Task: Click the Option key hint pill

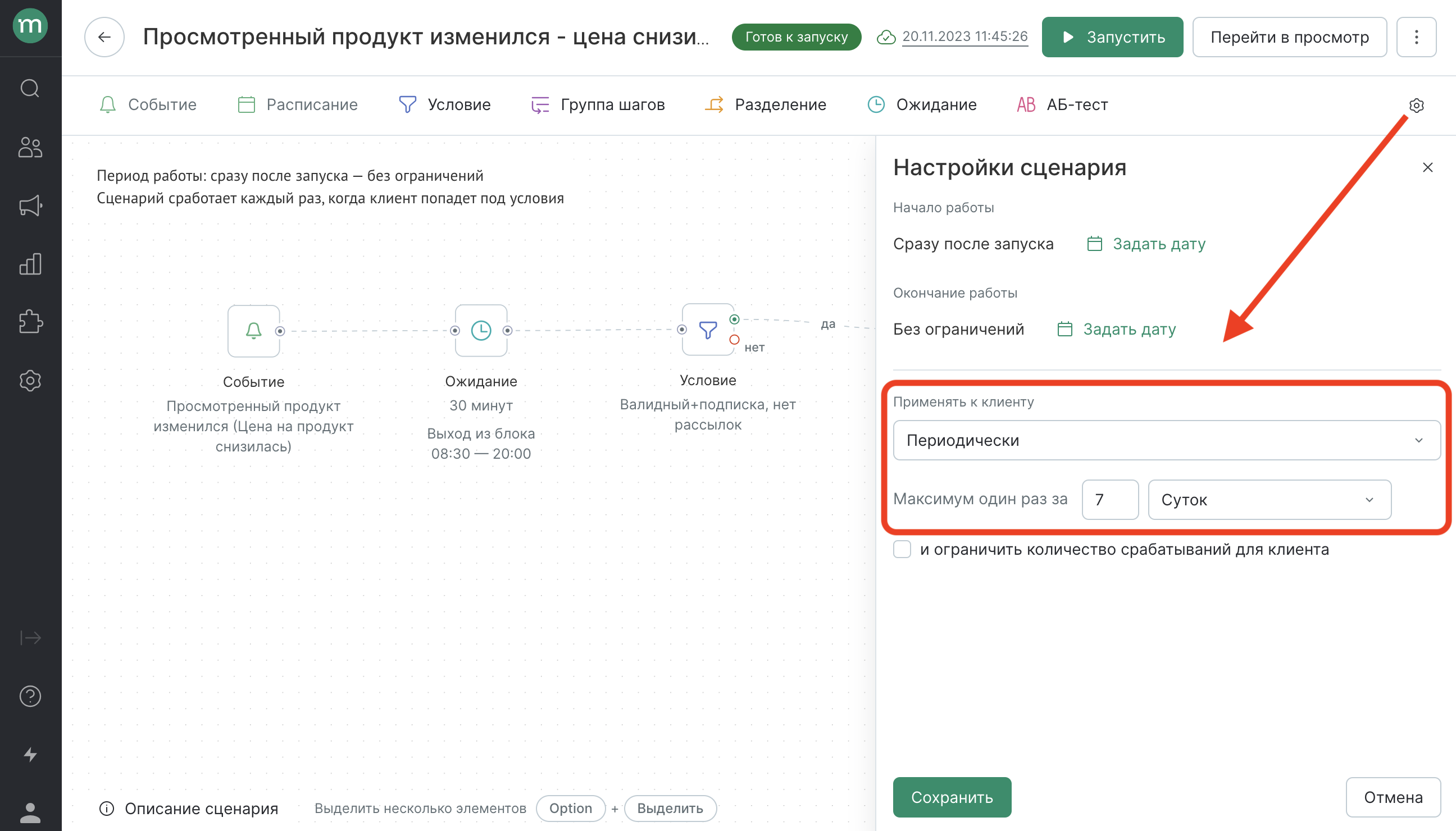Action: click(x=570, y=809)
